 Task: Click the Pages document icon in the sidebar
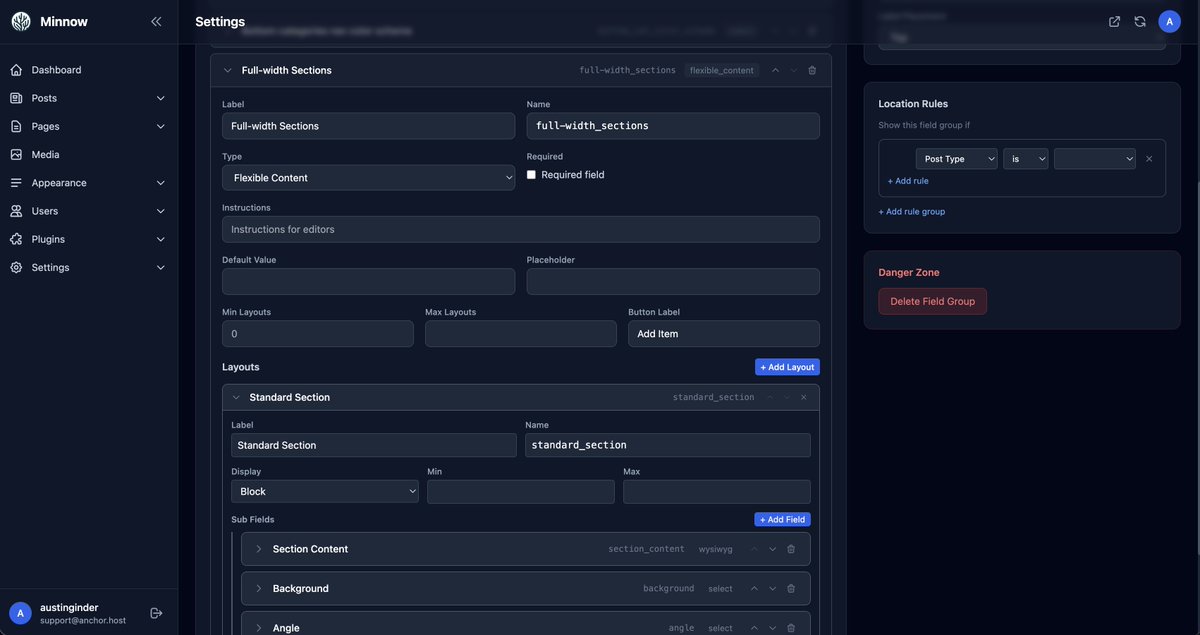pyautogui.click(x=16, y=126)
